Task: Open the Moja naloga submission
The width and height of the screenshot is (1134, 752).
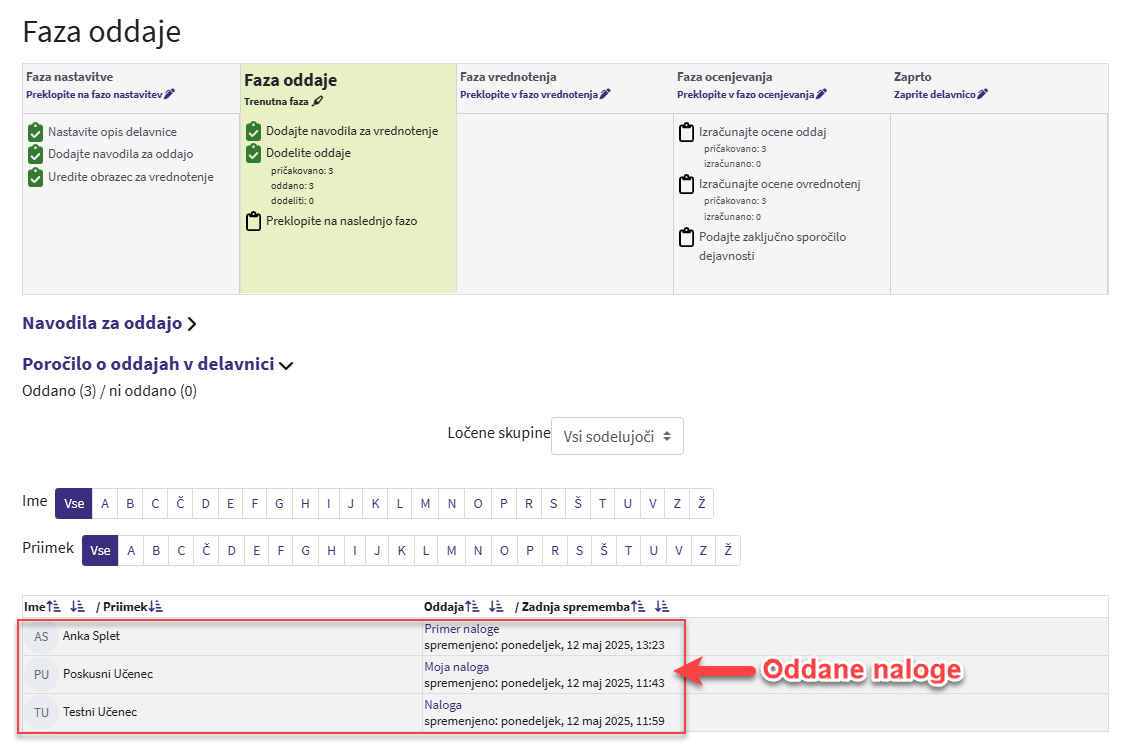Action: pos(456,667)
